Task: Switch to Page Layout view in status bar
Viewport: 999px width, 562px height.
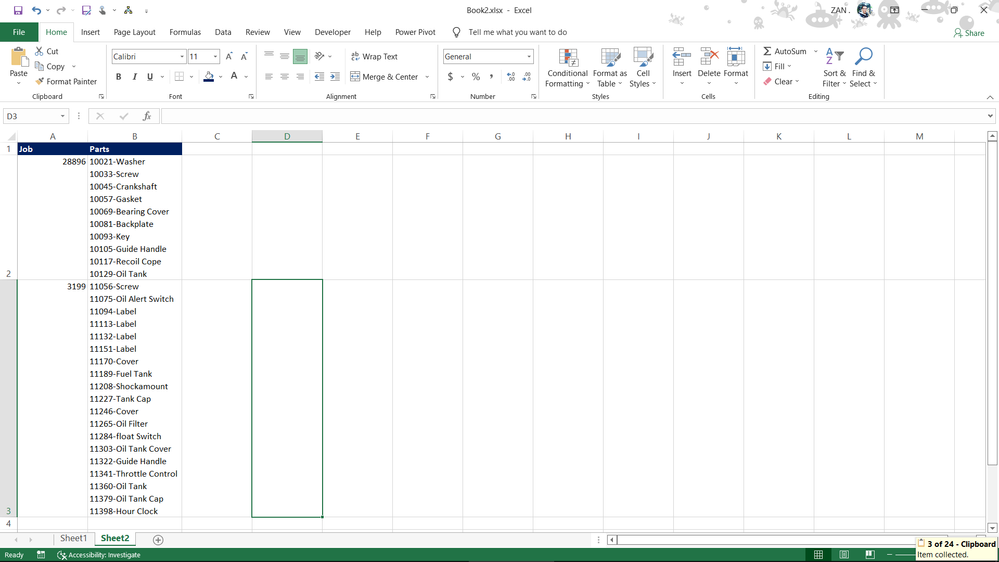Action: click(844, 554)
